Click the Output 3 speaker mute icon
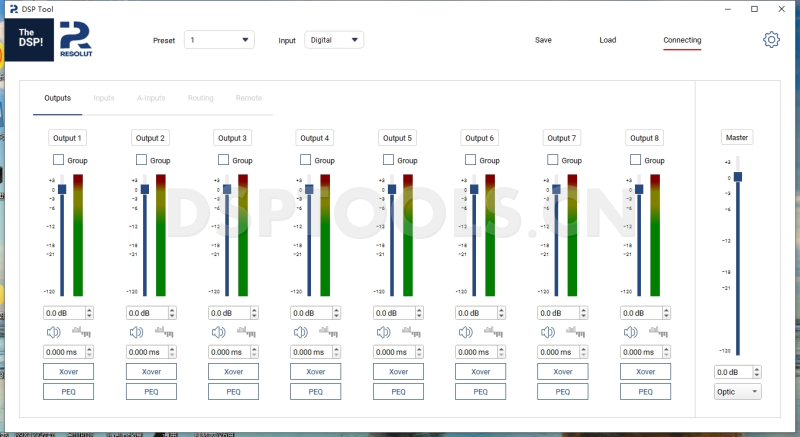Image resolution: width=800 pixels, height=437 pixels. 217,332
